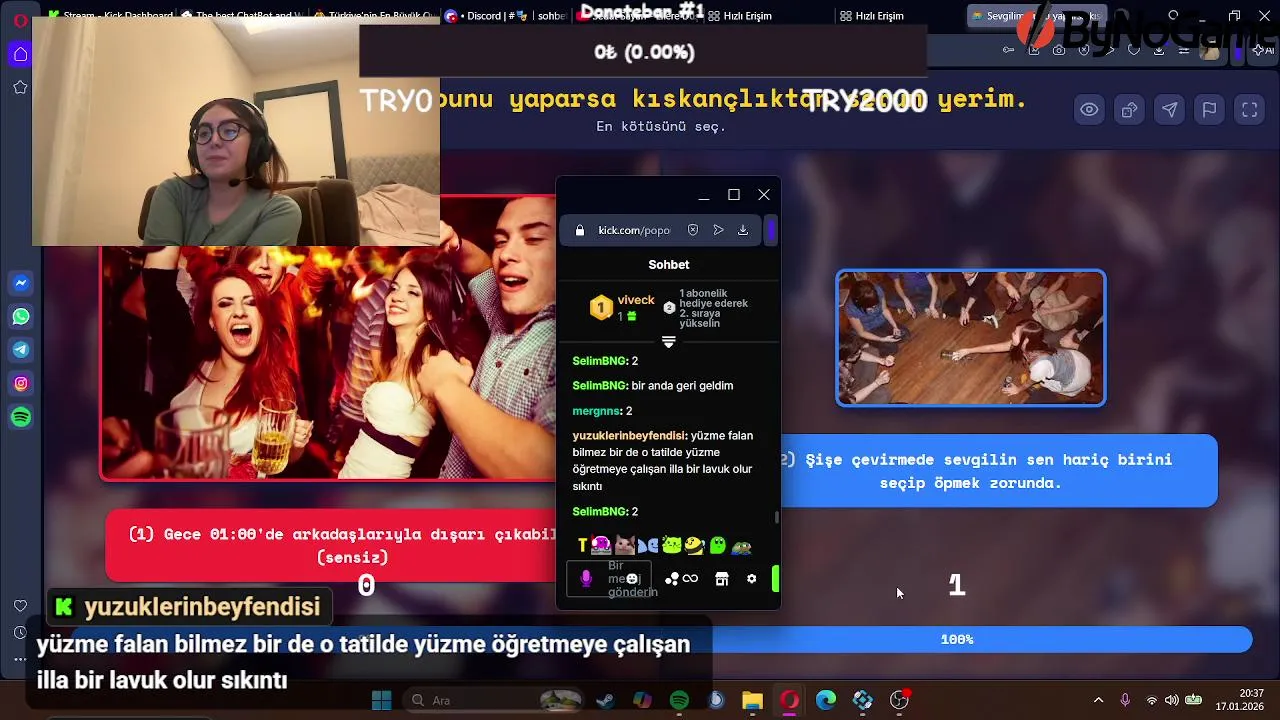Image resolution: width=1280 pixels, height=720 pixels.
Task: Show hidden system tray icons chevron
Action: coord(1098,700)
